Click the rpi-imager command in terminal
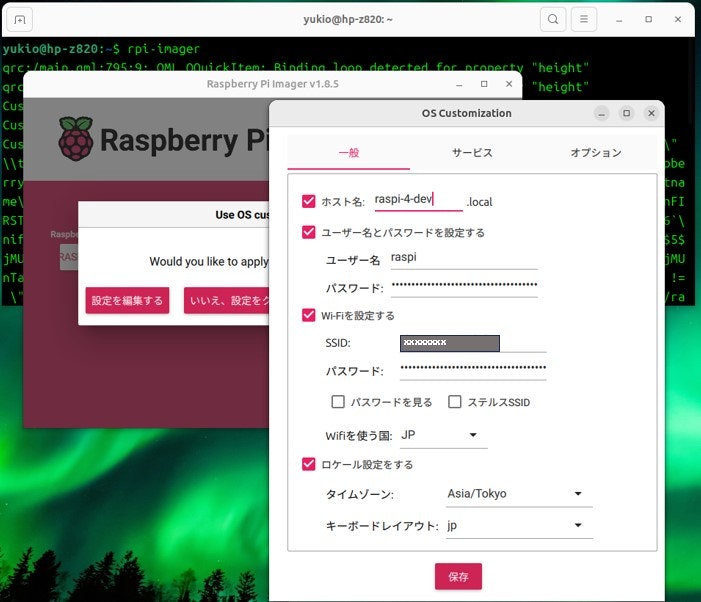 point(163,49)
